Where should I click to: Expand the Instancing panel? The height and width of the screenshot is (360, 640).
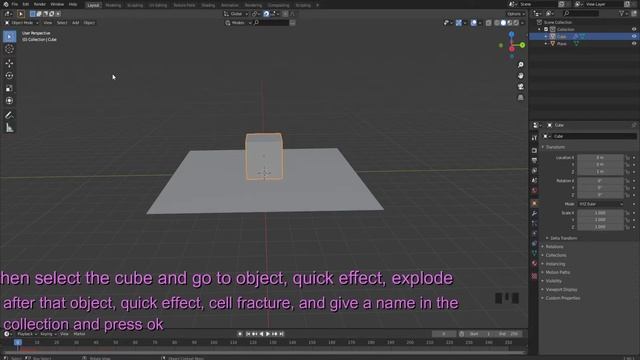click(555, 264)
